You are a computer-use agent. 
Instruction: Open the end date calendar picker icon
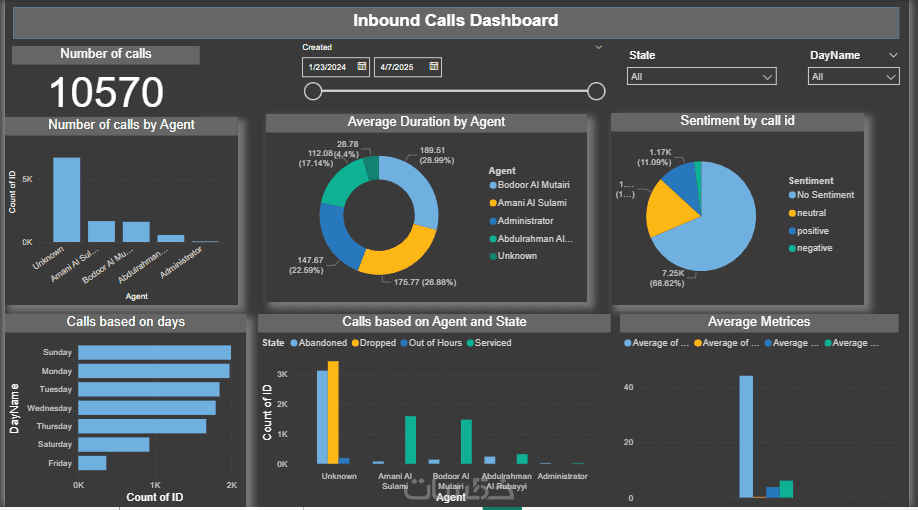pyautogui.click(x=433, y=66)
